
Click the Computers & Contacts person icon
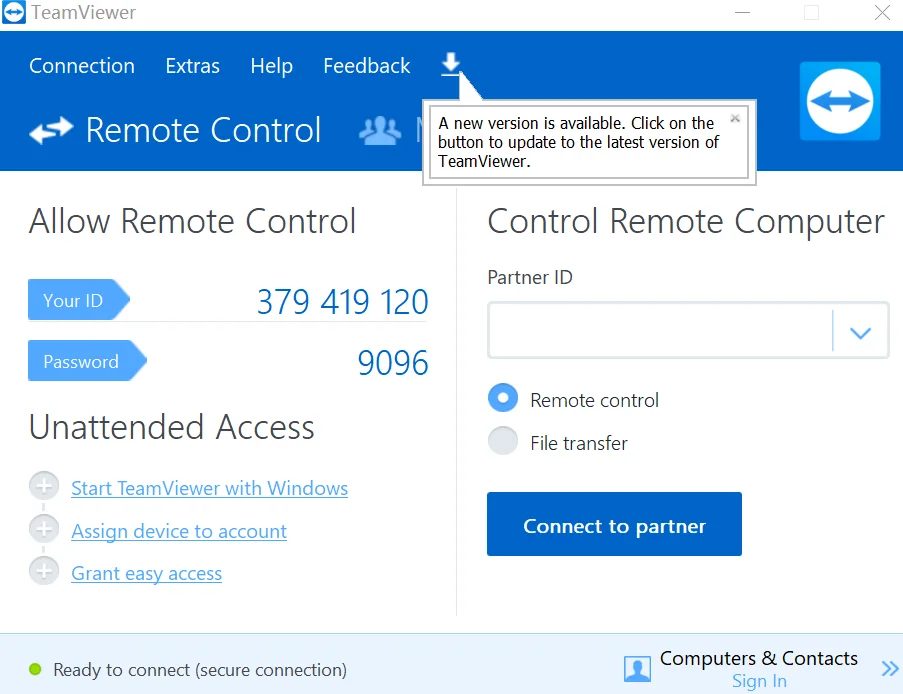[637, 669]
